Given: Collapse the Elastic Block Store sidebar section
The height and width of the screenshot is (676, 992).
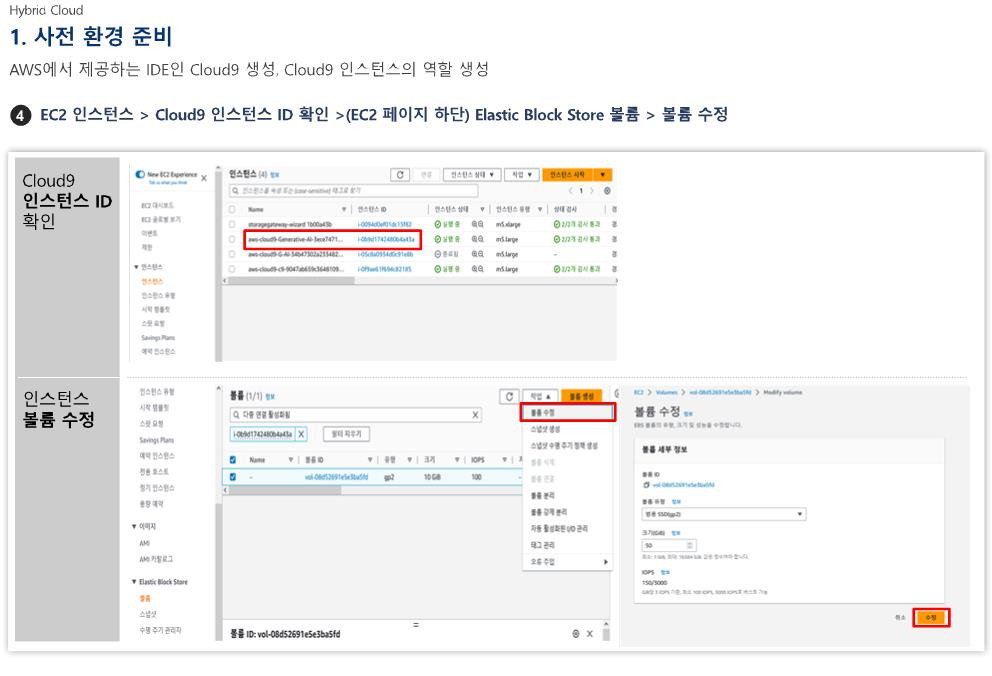Looking at the screenshot, I should [x=134, y=582].
